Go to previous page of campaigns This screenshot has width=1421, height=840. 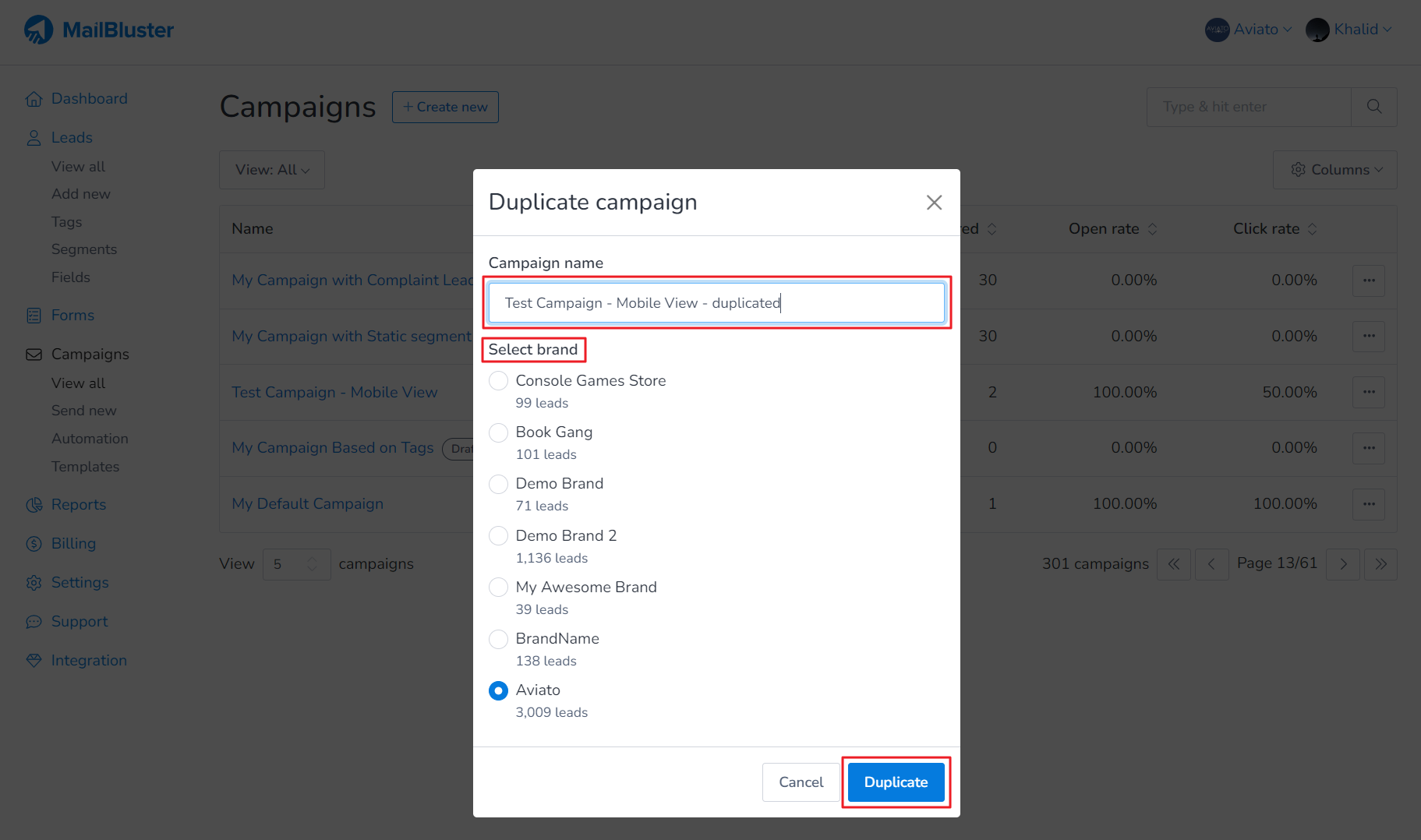point(1211,564)
